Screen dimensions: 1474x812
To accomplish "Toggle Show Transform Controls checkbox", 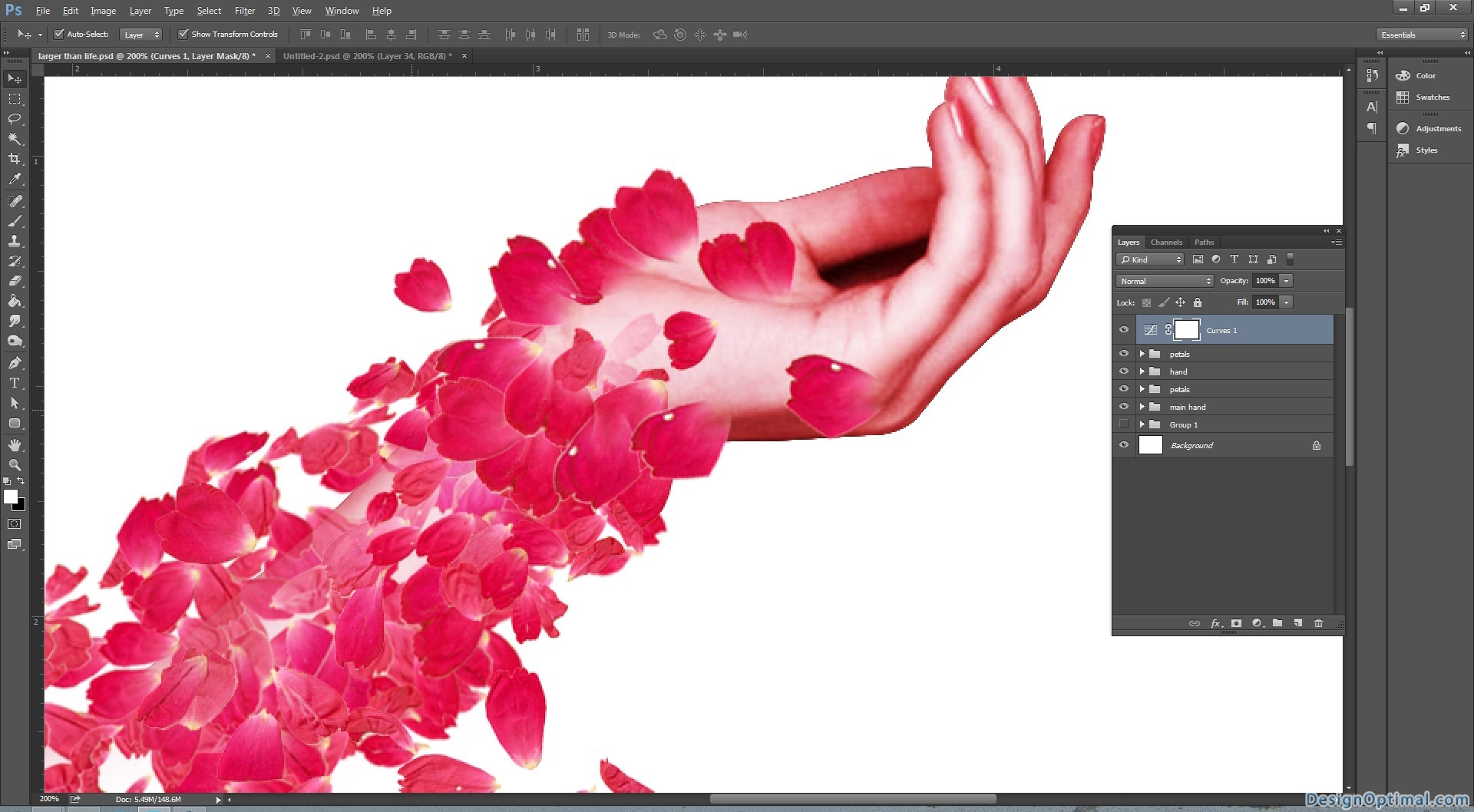I will click(x=183, y=34).
